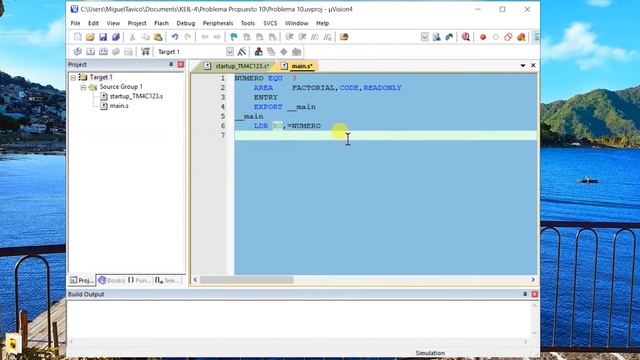Image resolution: width=640 pixels, height=360 pixels.
Task: Switch to the Project panel tab
Action: click(x=82, y=280)
